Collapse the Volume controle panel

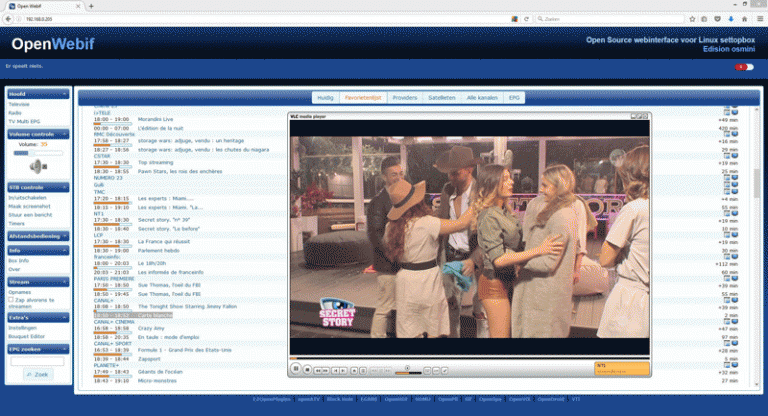pos(66,133)
